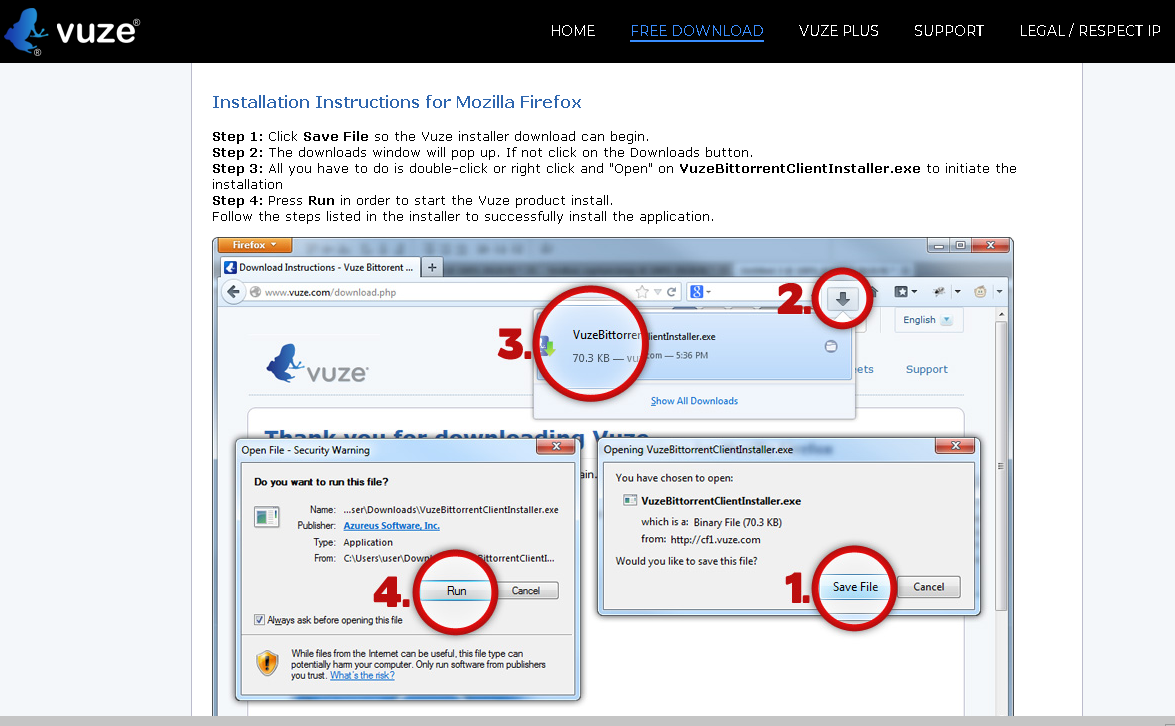Viewport: 1175px width, 726px height.
Task: Click the Azureus Software, Inc. publisher link
Action: pos(391,526)
